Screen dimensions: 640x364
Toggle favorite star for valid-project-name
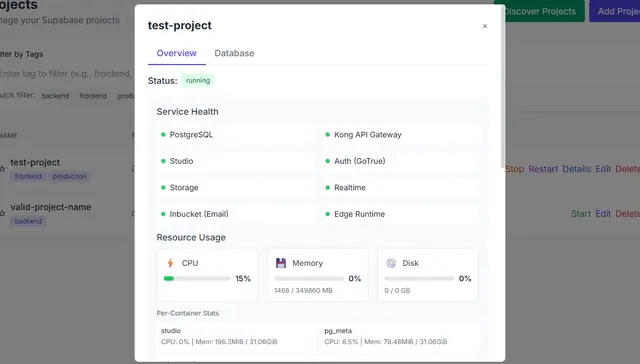(2, 213)
